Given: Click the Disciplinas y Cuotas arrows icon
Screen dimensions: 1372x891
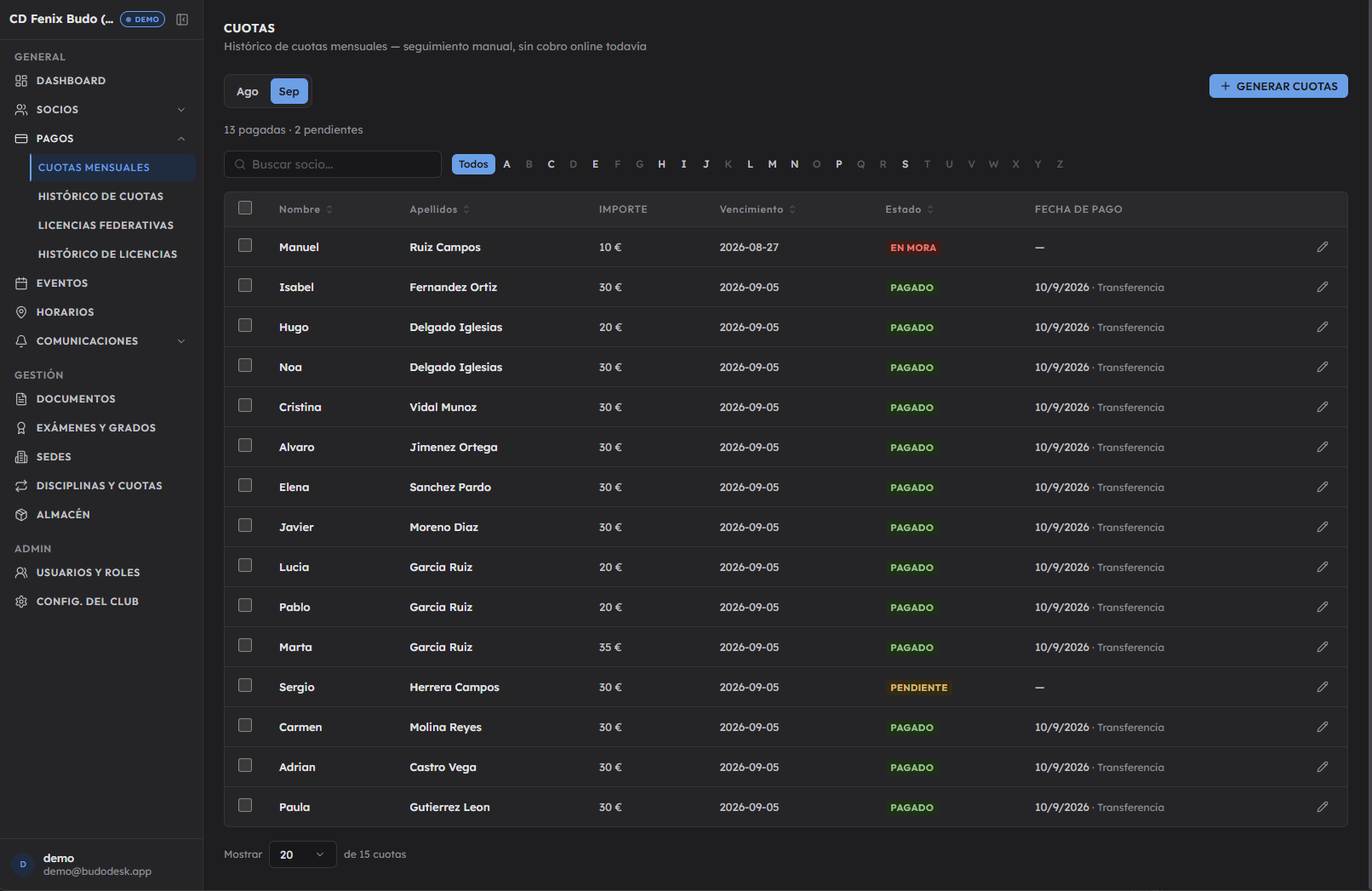Looking at the screenshot, I should (x=21, y=486).
